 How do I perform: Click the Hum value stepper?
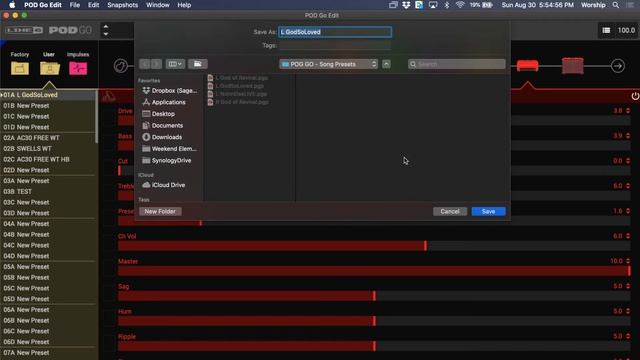pyautogui.click(x=628, y=311)
